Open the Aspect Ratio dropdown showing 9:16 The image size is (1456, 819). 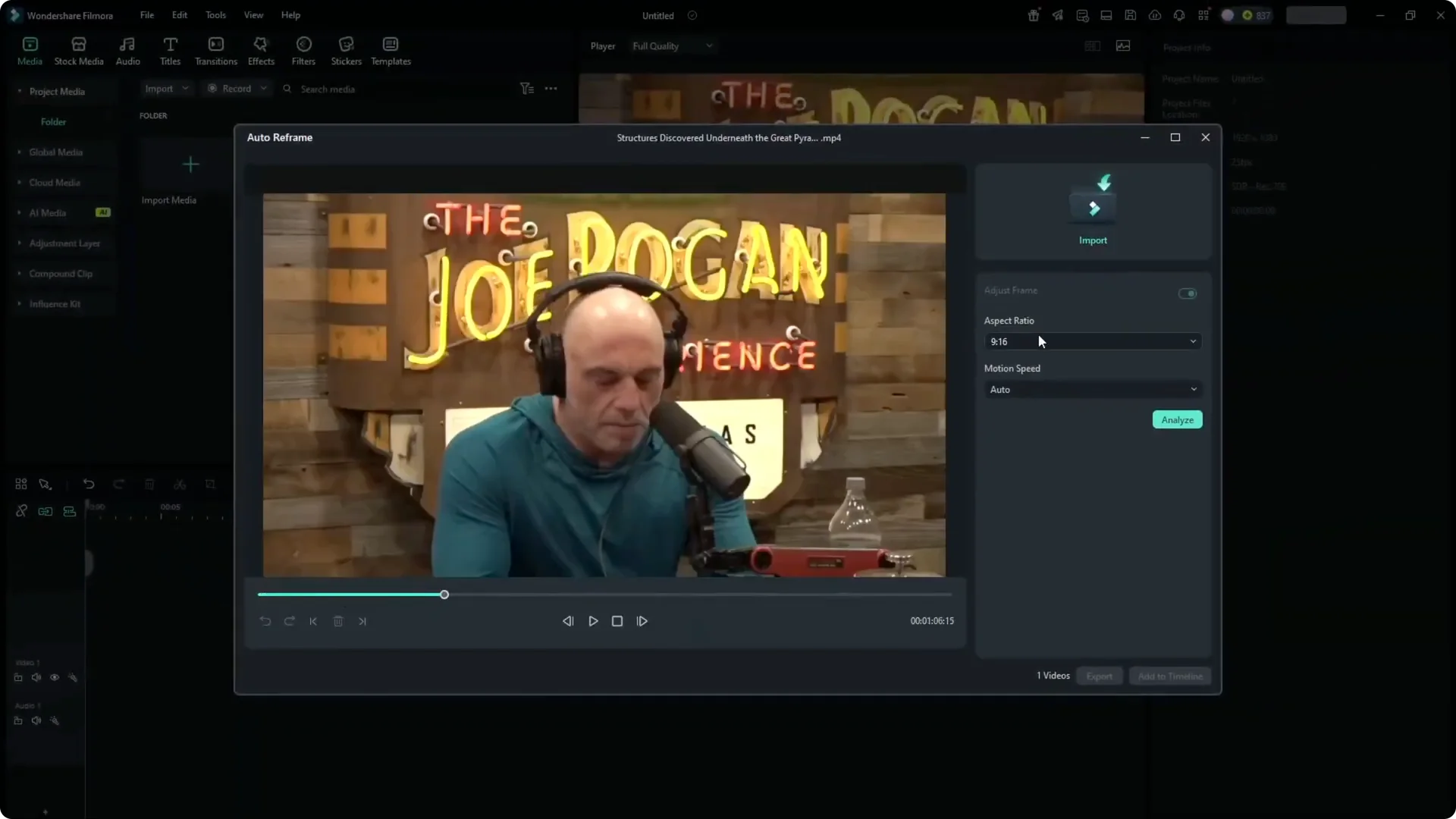1092,341
